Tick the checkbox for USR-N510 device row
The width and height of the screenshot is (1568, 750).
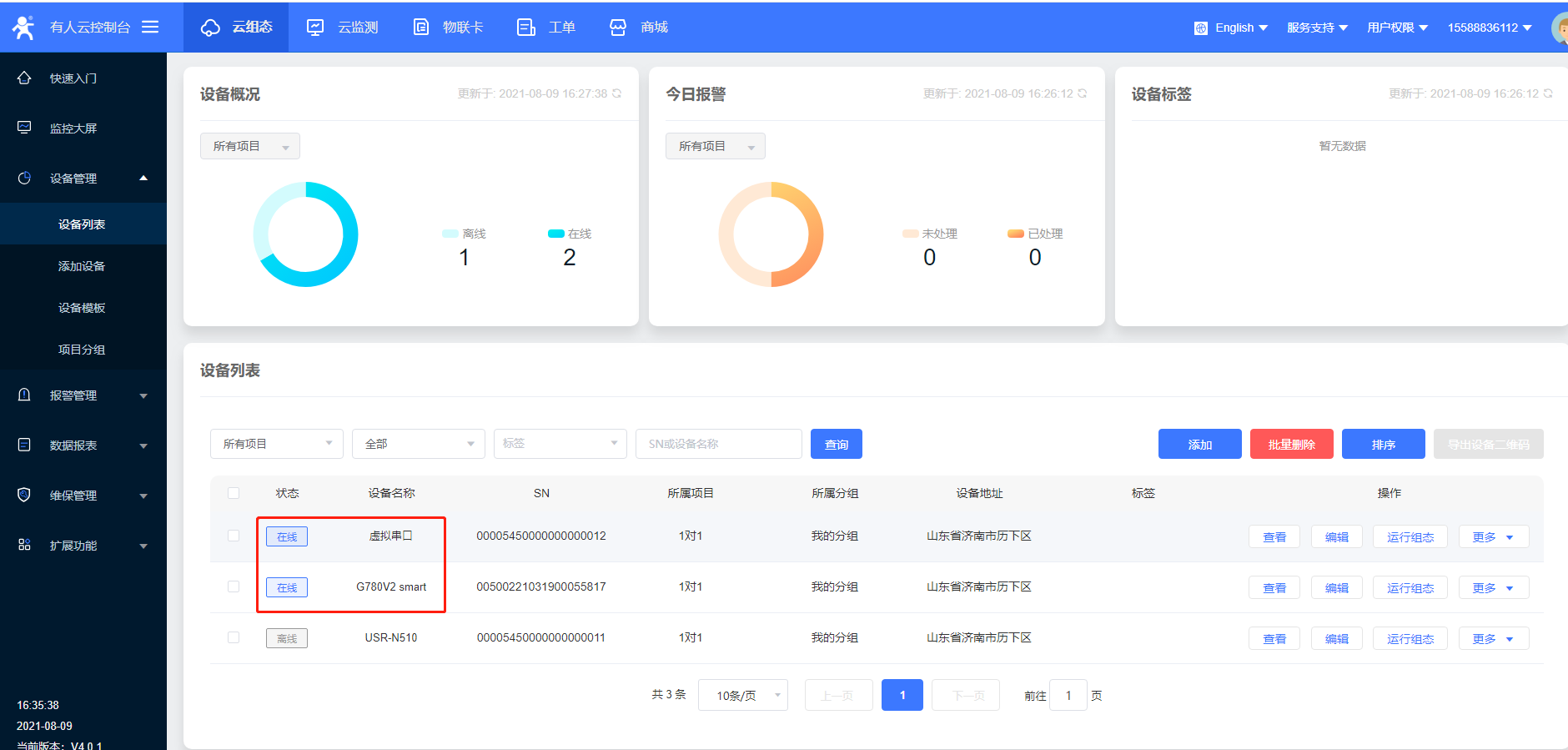pyautogui.click(x=234, y=637)
